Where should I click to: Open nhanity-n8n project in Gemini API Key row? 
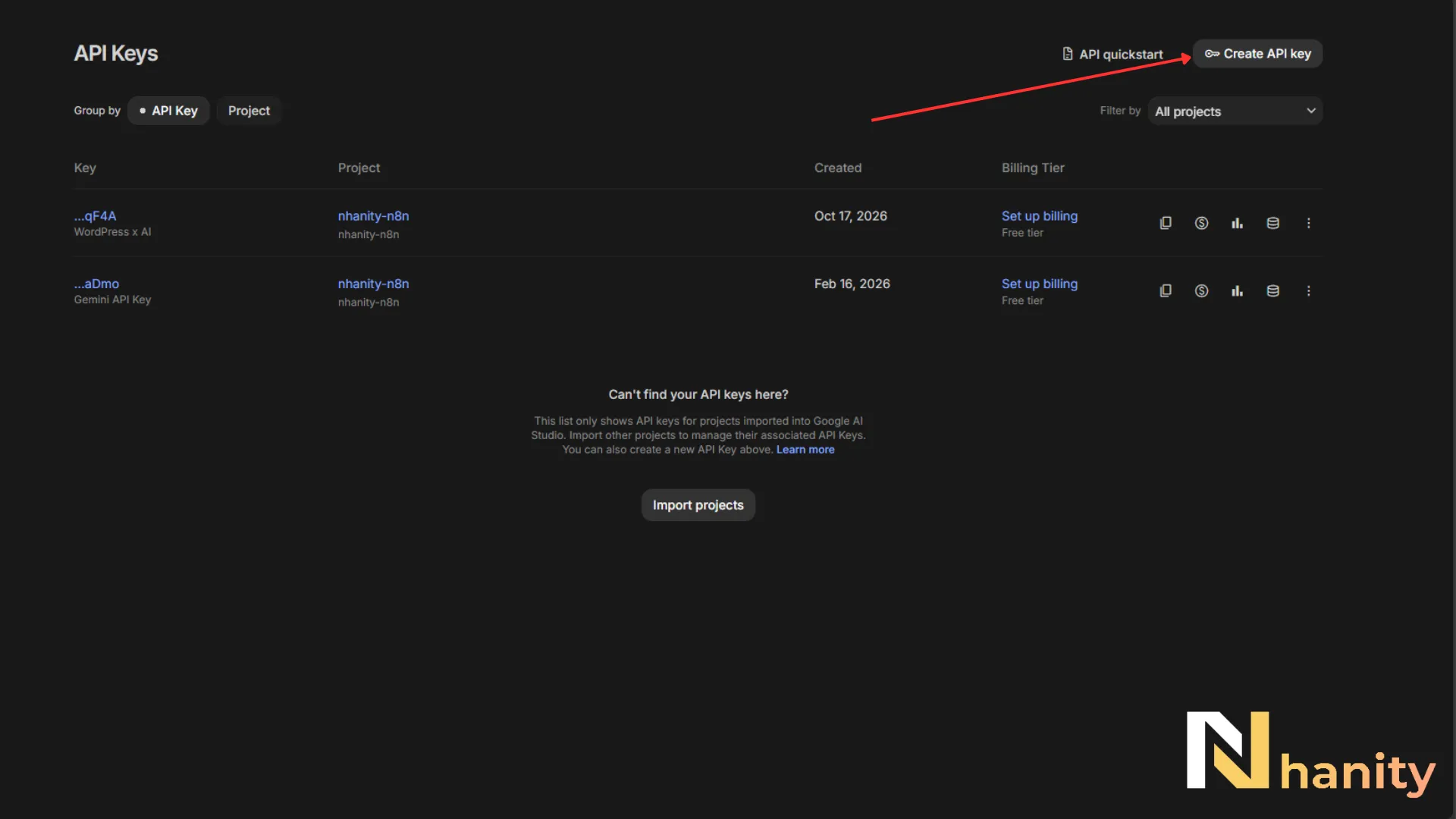[373, 284]
